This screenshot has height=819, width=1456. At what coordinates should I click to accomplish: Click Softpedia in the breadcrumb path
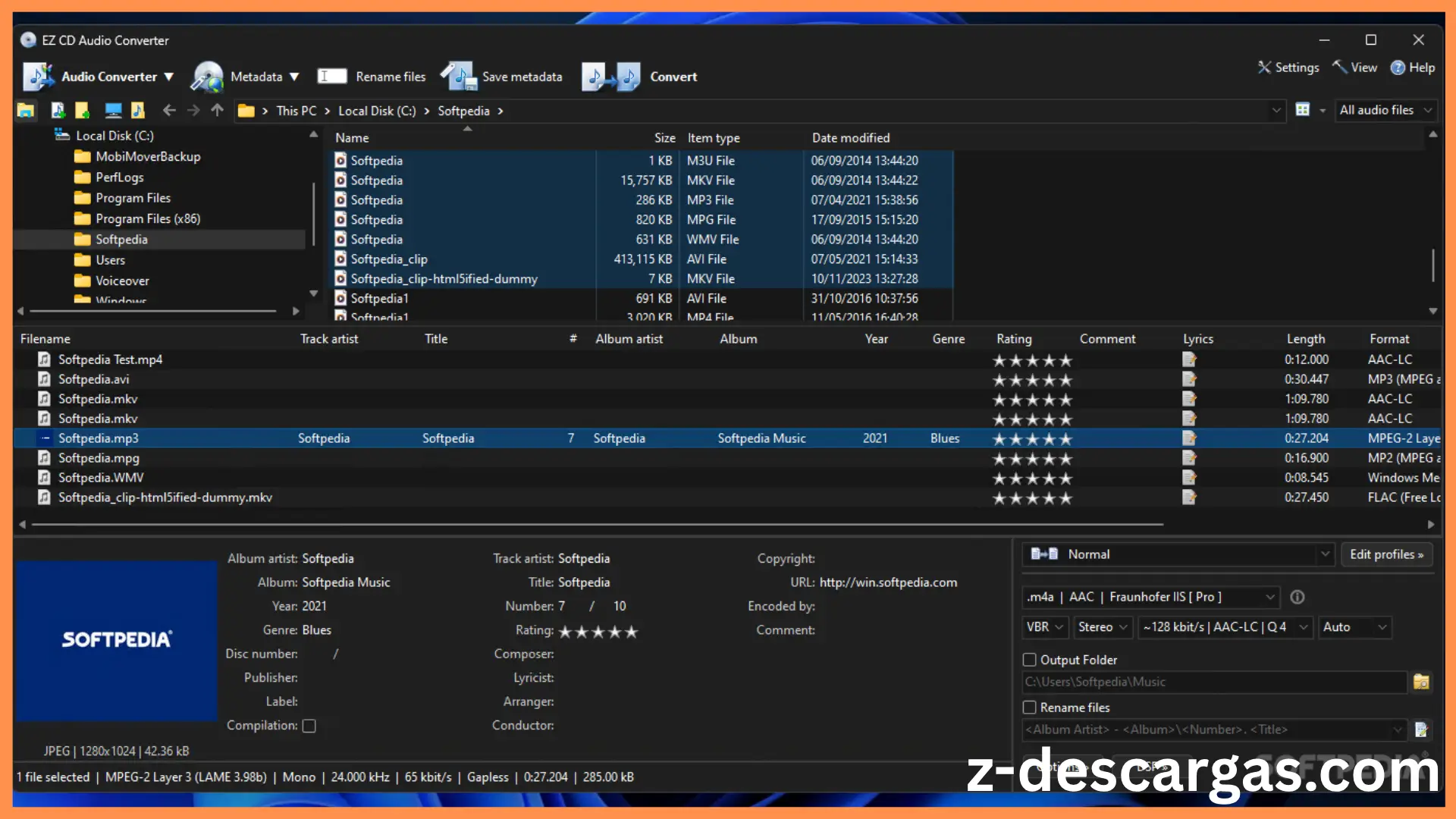click(463, 111)
